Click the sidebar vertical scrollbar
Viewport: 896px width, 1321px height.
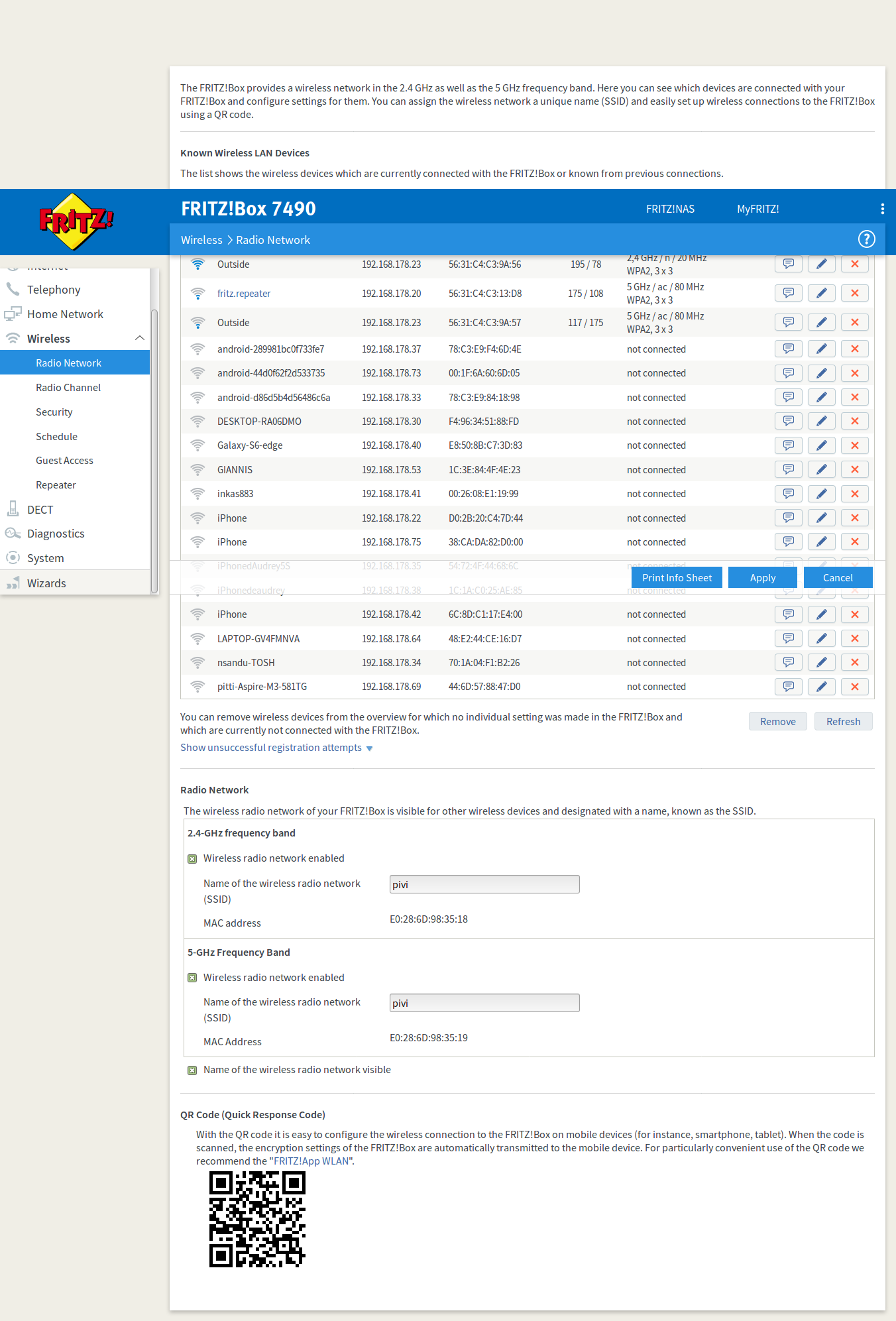[x=154, y=451]
